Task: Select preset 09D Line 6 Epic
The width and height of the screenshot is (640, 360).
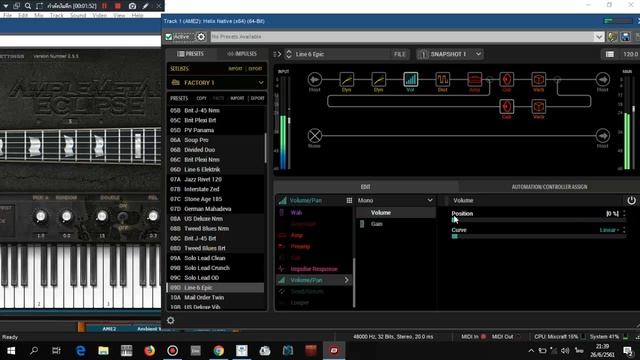Action: pyautogui.click(x=216, y=288)
